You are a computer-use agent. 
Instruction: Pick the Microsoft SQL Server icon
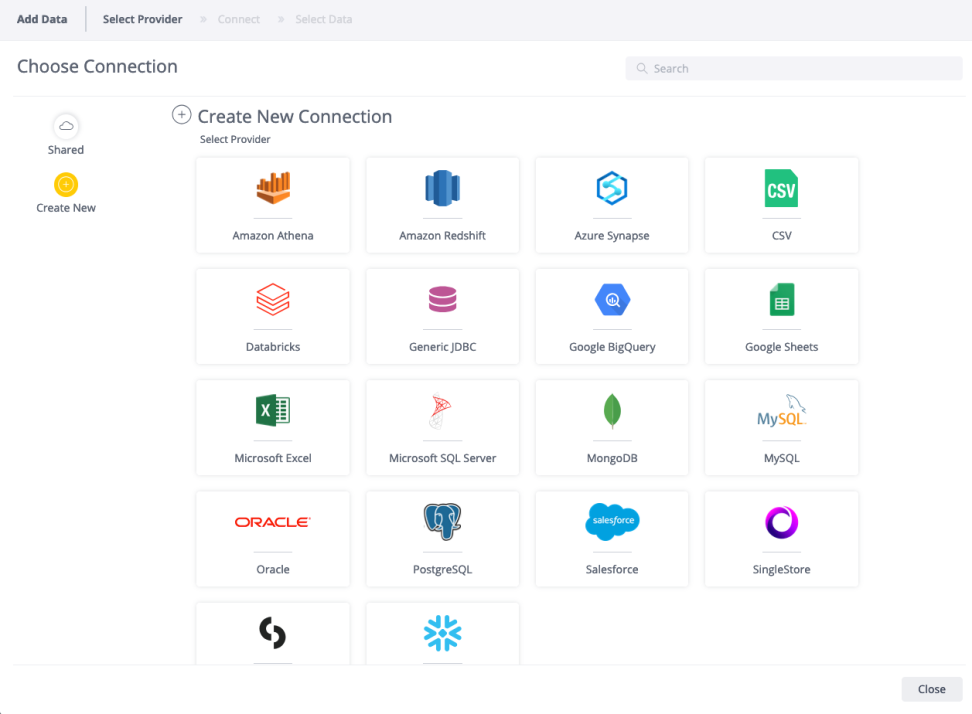440,411
